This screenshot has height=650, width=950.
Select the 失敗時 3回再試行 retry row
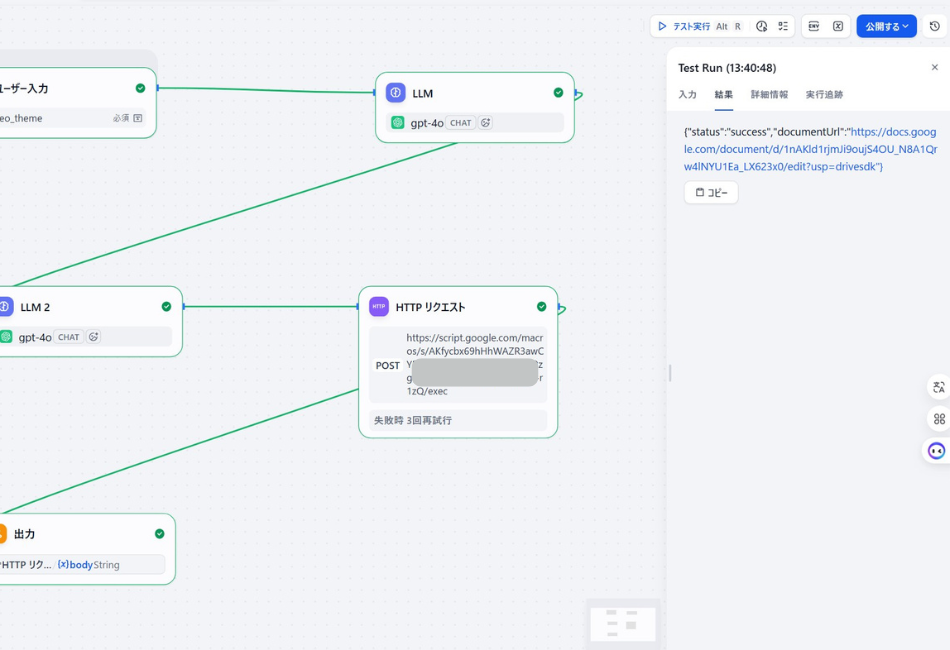[458, 421]
